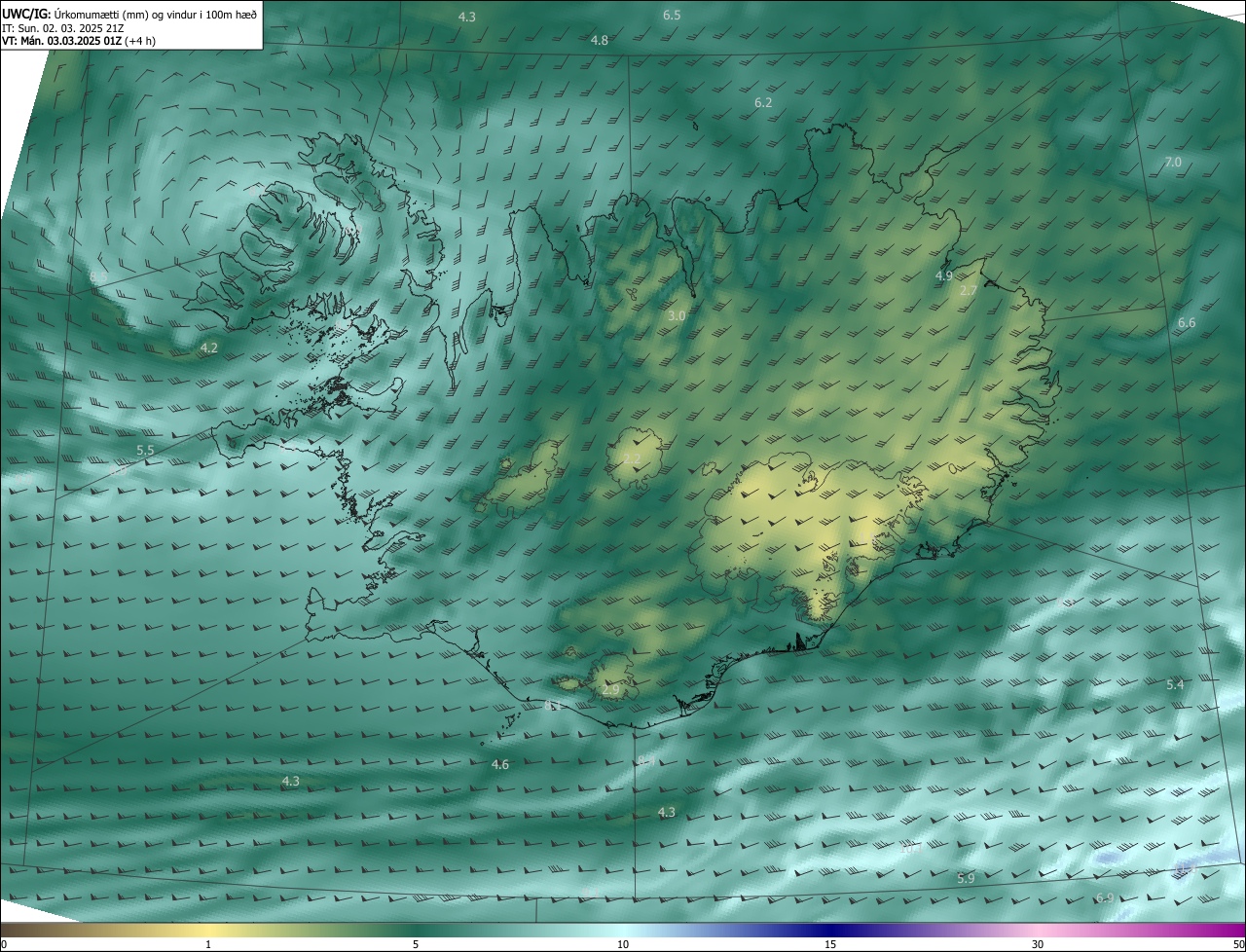Pick the dark green color above the 5 tick
The image size is (1246, 952).
[416, 930]
